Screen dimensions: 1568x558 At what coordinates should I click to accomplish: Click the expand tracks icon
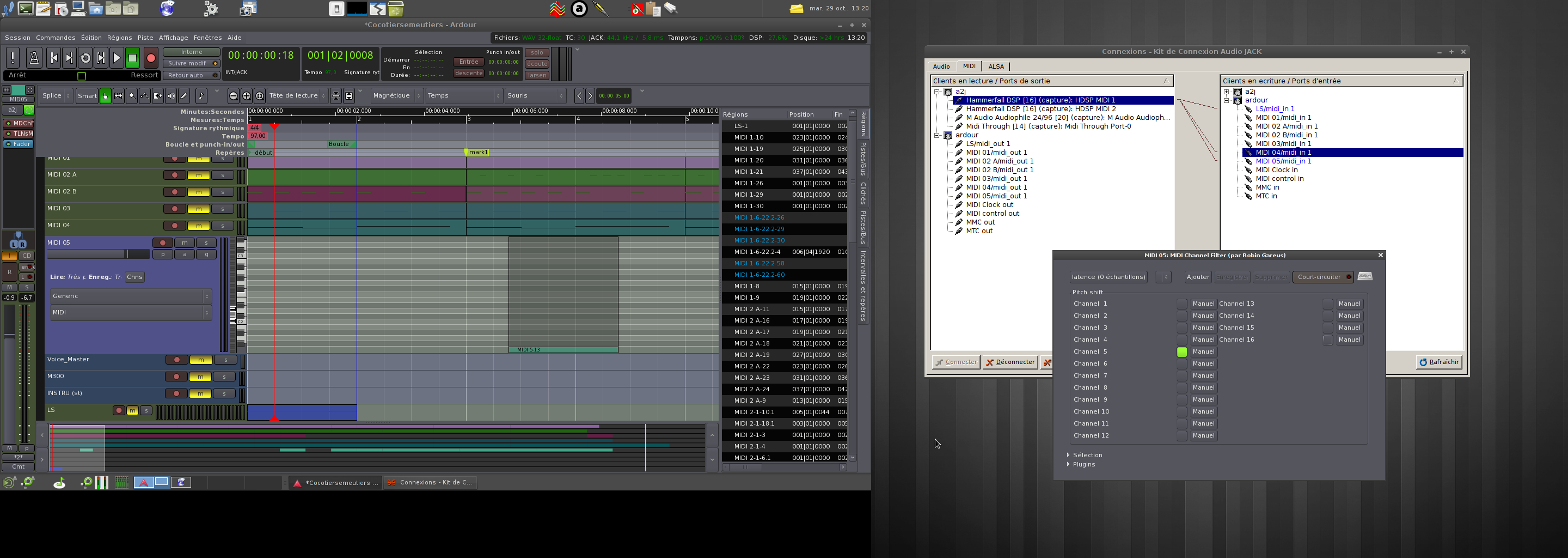[x=349, y=96]
